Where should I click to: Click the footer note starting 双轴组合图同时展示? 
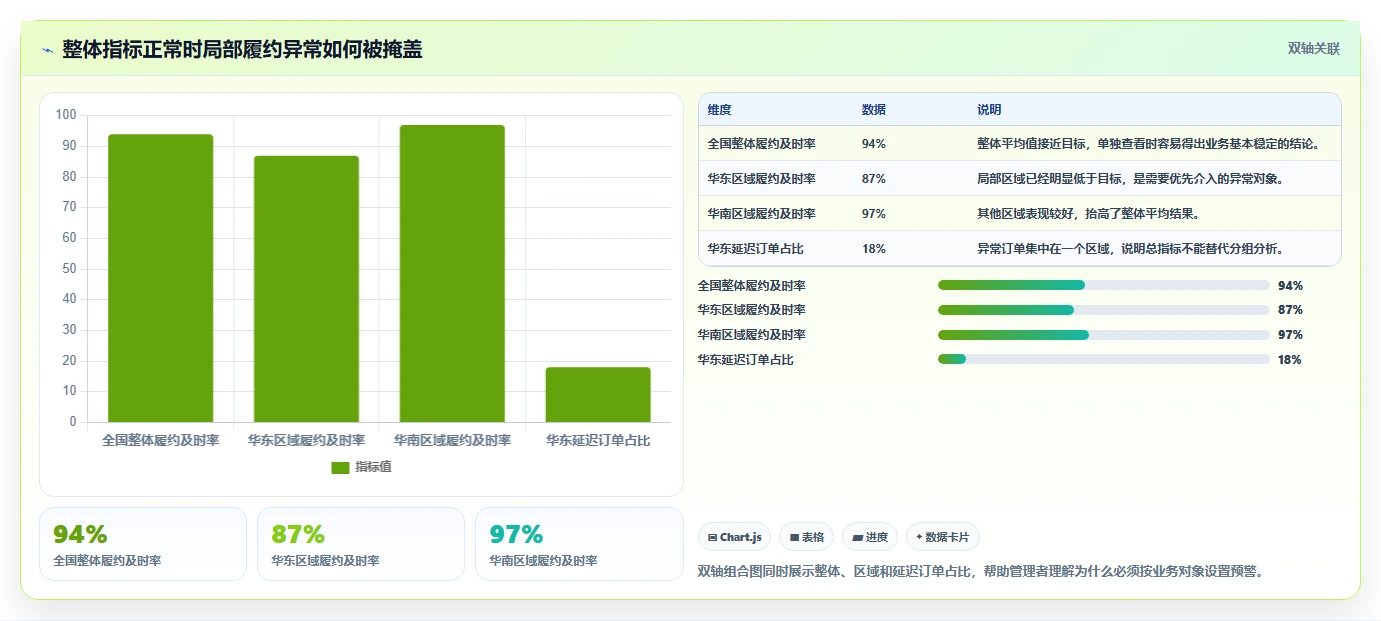point(980,572)
